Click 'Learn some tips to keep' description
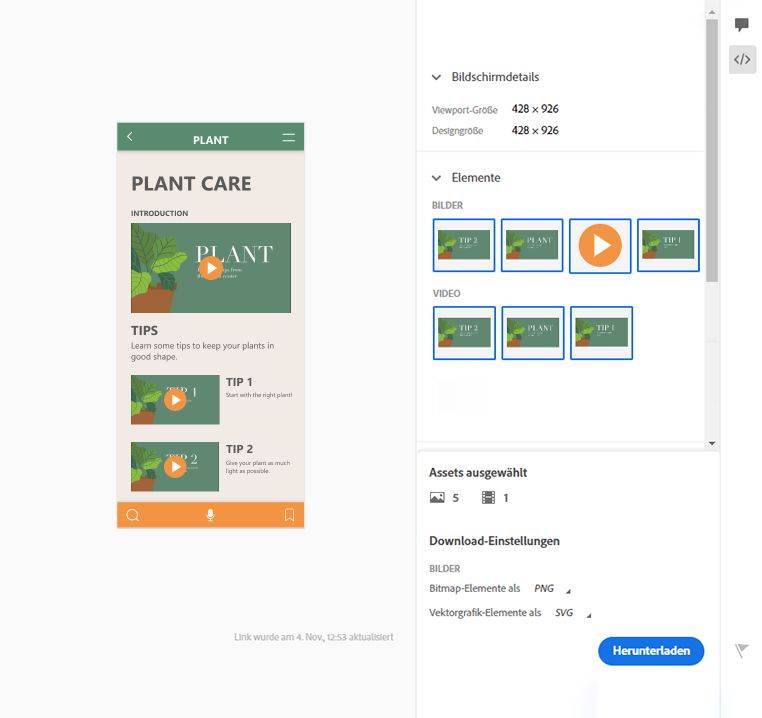Screen dimensions: 762x718 [203, 351]
